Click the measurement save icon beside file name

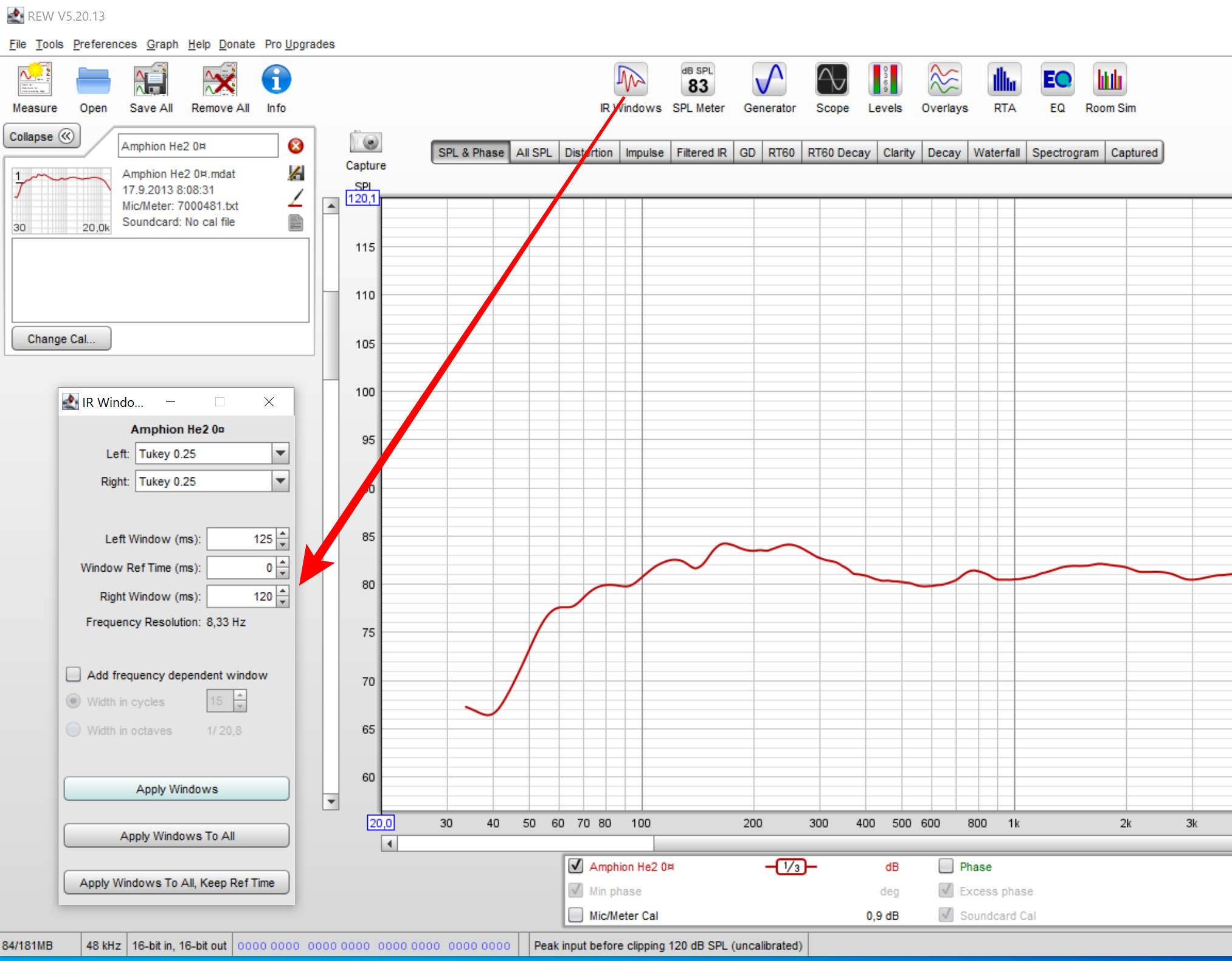pos(296,173)
